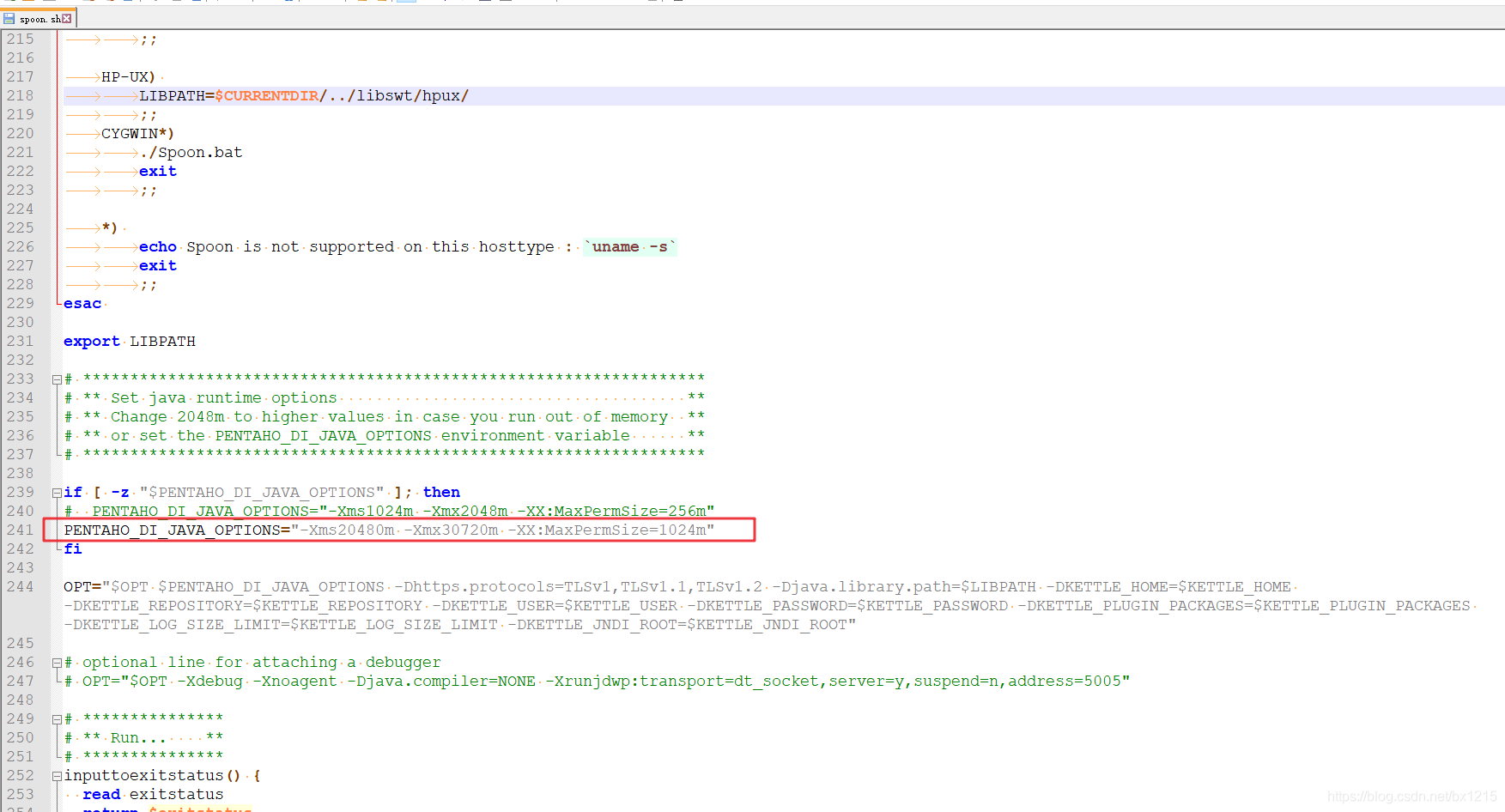Close the spoon.sh tab with its red X
This screenshot has width=1505, height=812.
67,18
